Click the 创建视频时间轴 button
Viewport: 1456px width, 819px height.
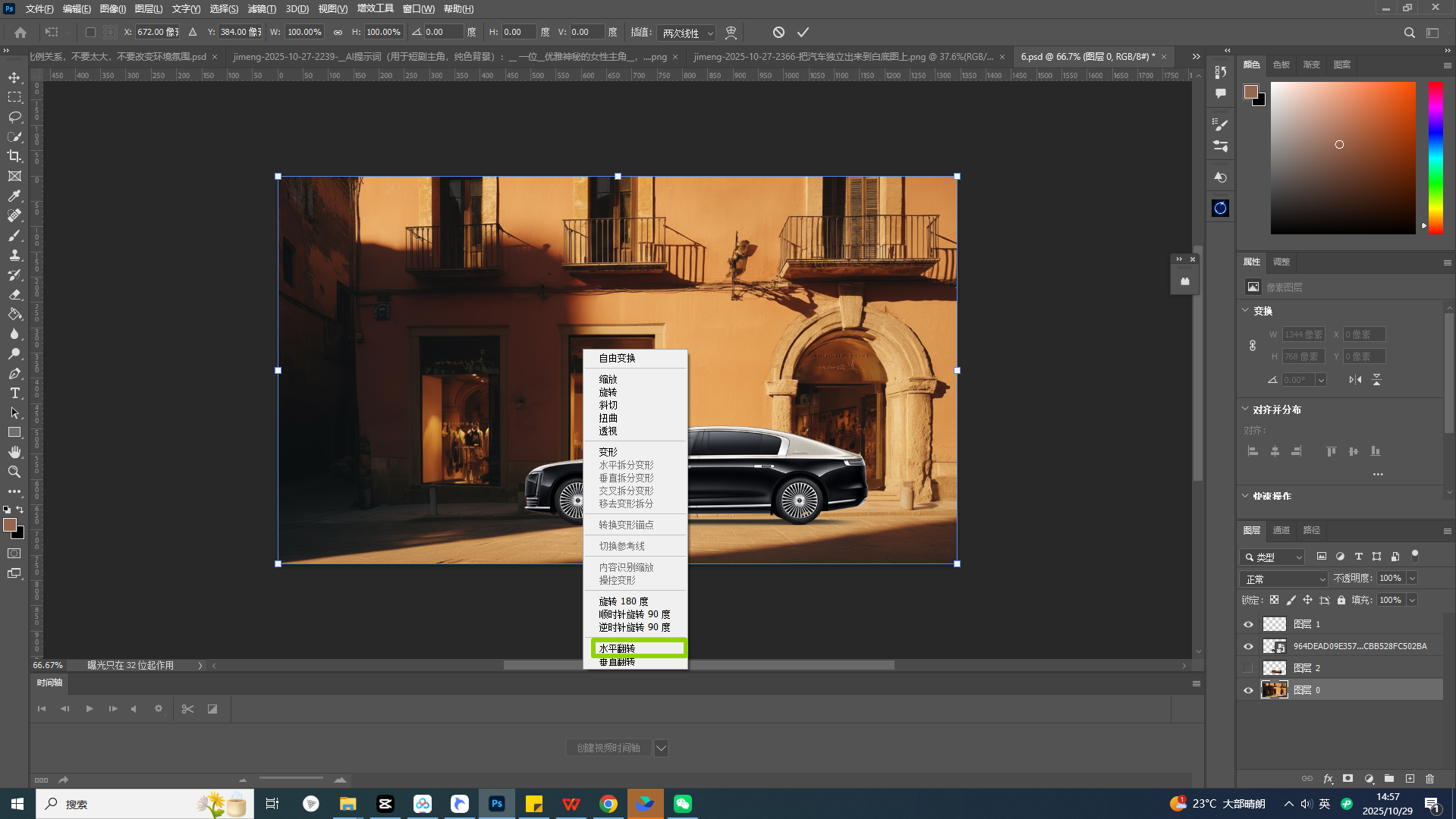click(608, 748)
